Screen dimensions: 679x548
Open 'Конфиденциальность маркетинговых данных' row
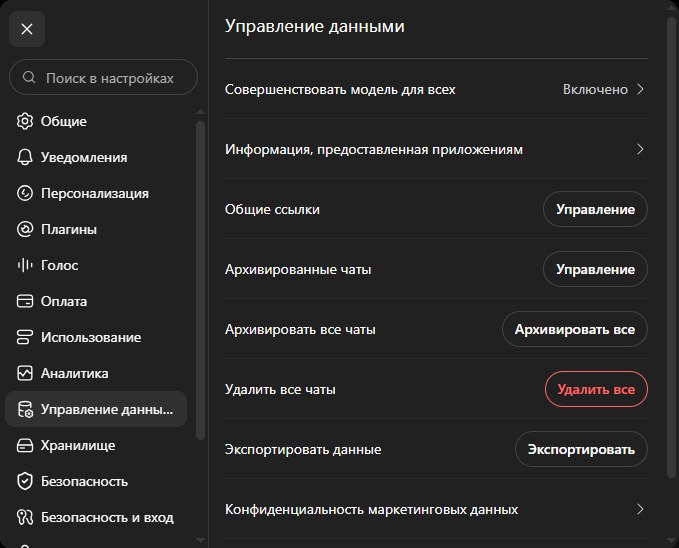pos(436,509)
